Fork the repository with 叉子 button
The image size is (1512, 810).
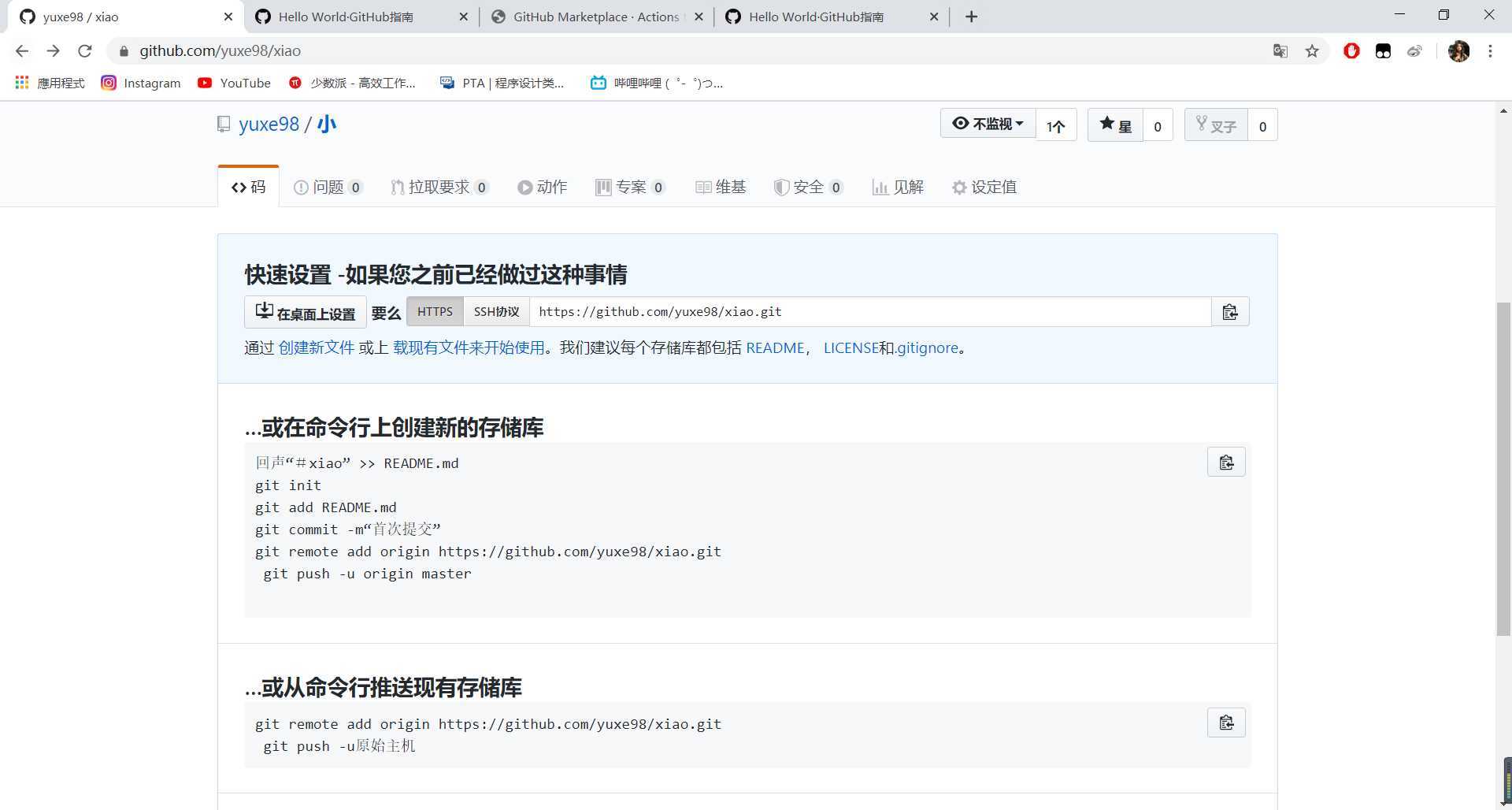[1216, 125]
